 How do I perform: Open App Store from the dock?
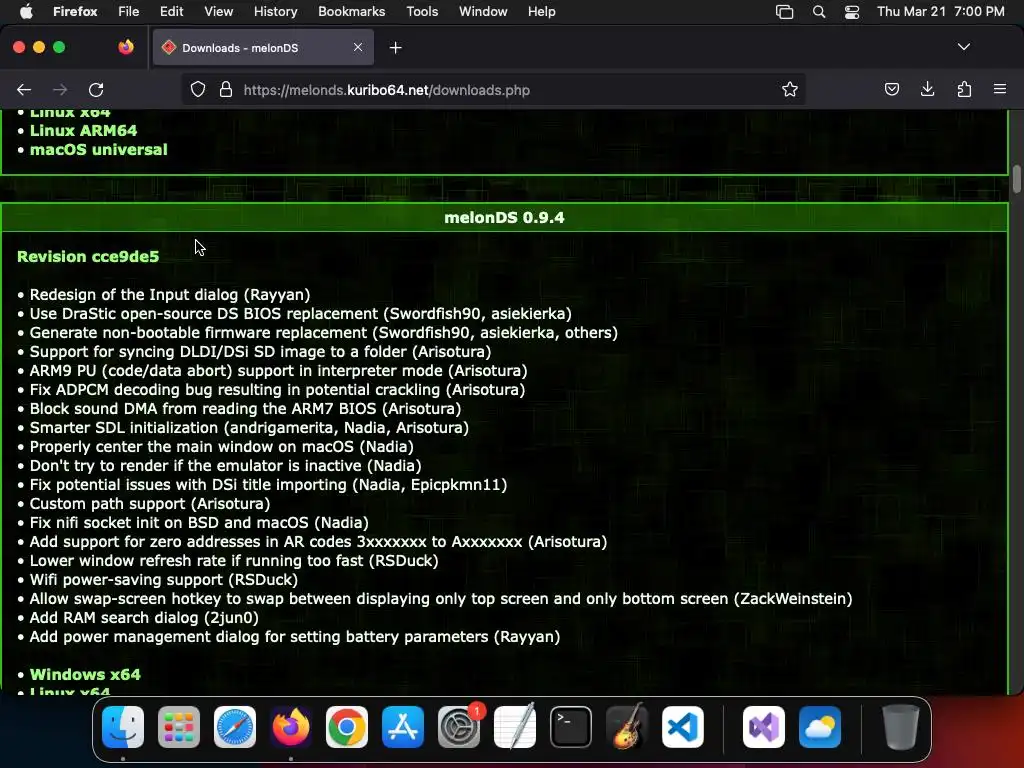[x=403, y=727]
